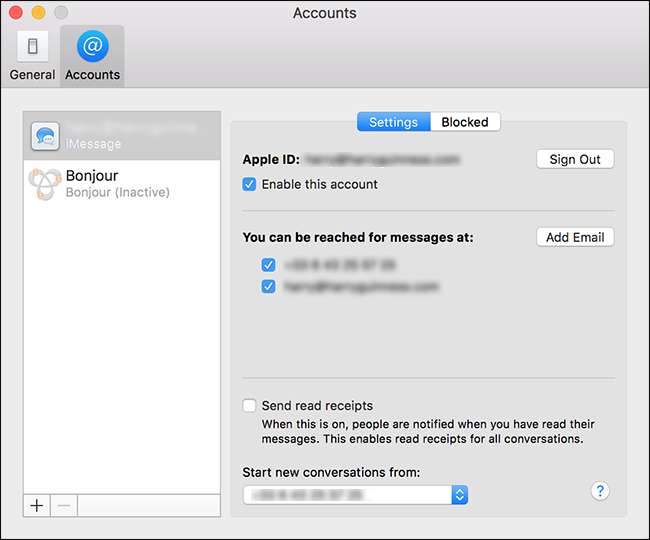
Task: Click the Sign Out button
Action: click(575, 159)
